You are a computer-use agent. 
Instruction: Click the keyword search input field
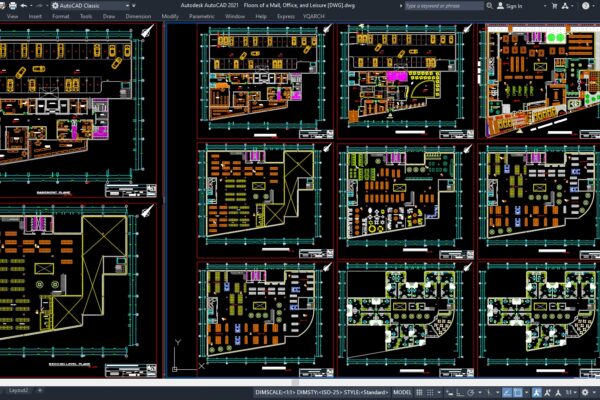[444, 6]
